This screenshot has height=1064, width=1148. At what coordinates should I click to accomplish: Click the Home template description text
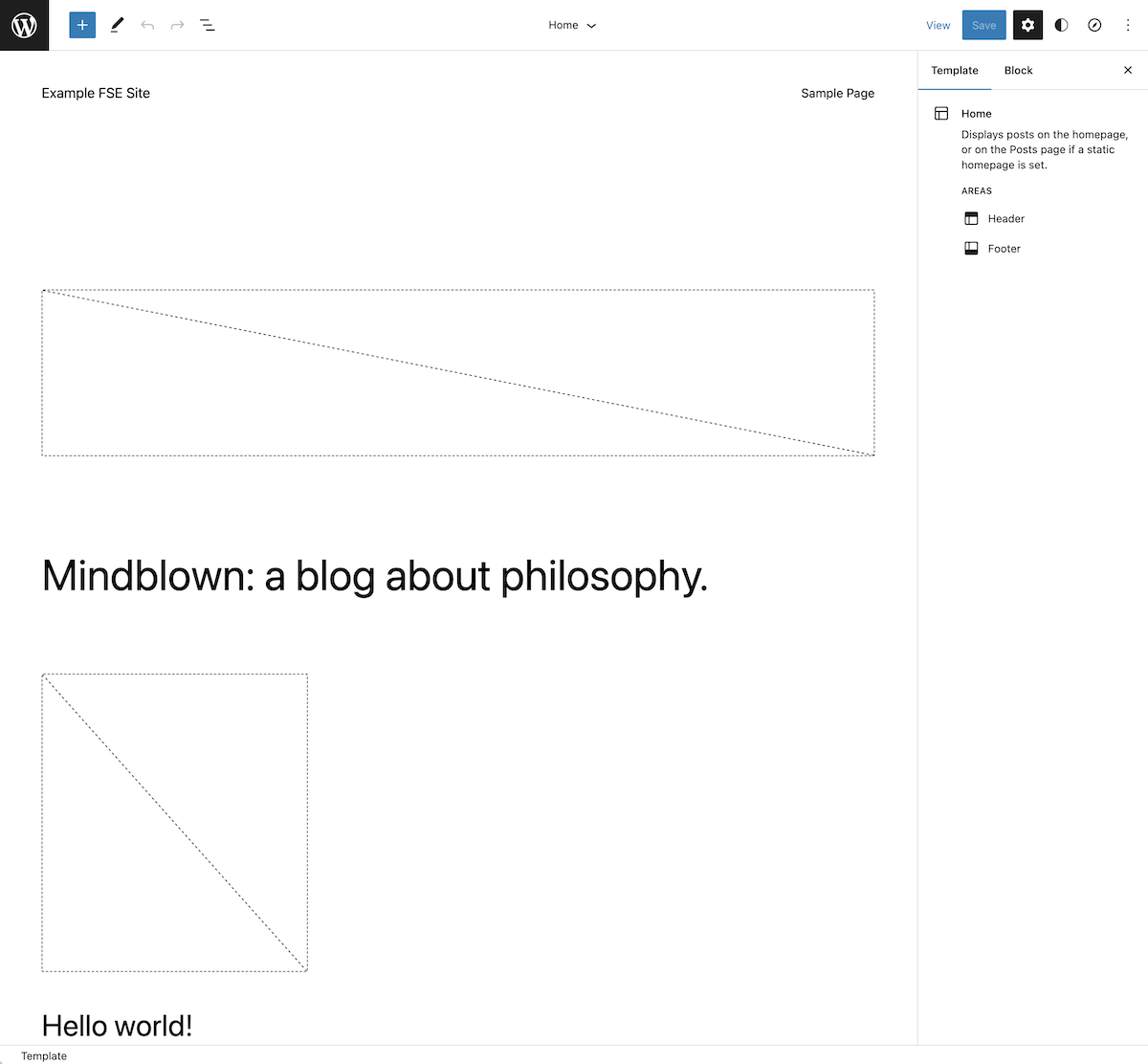(x=1045, y=149)
